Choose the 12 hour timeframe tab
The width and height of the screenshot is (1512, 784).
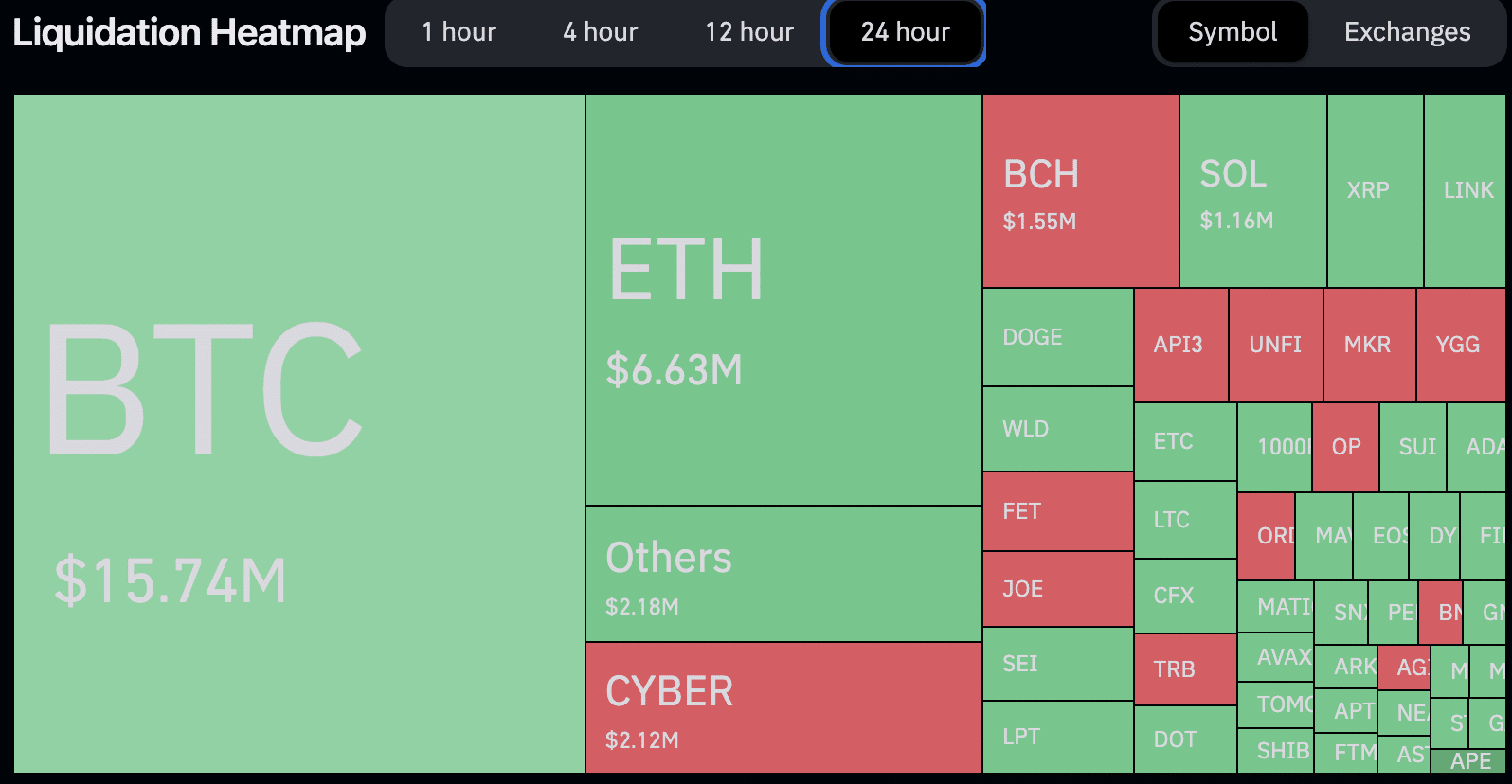tap(748, 32)
